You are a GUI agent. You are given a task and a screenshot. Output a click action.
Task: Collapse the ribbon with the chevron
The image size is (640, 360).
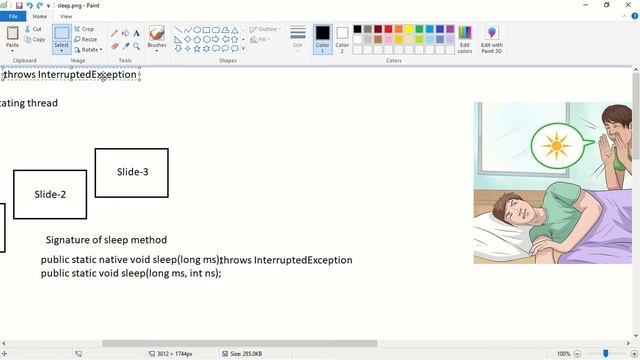pyautogui.click(x=624, y=16)
